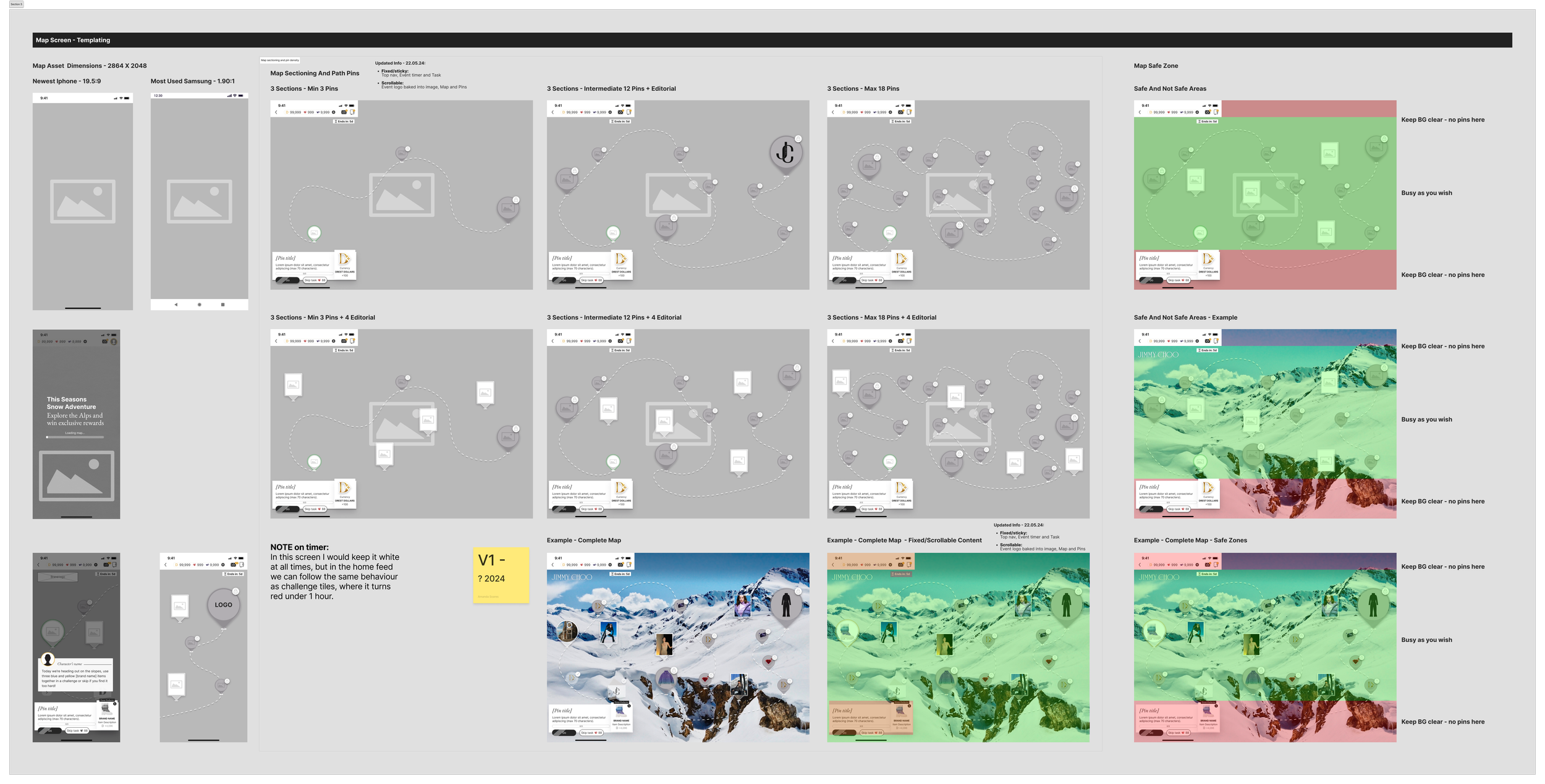Click Samsung mockup's Android back navigation arrow
The image size is (1545, 784).
coord(176,305)
